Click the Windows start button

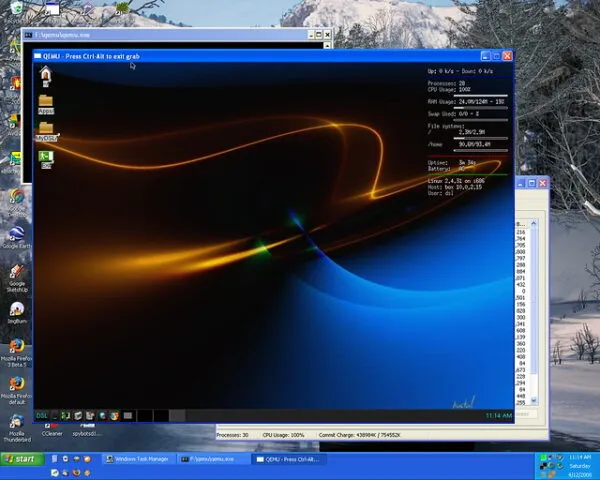(23, 459)
